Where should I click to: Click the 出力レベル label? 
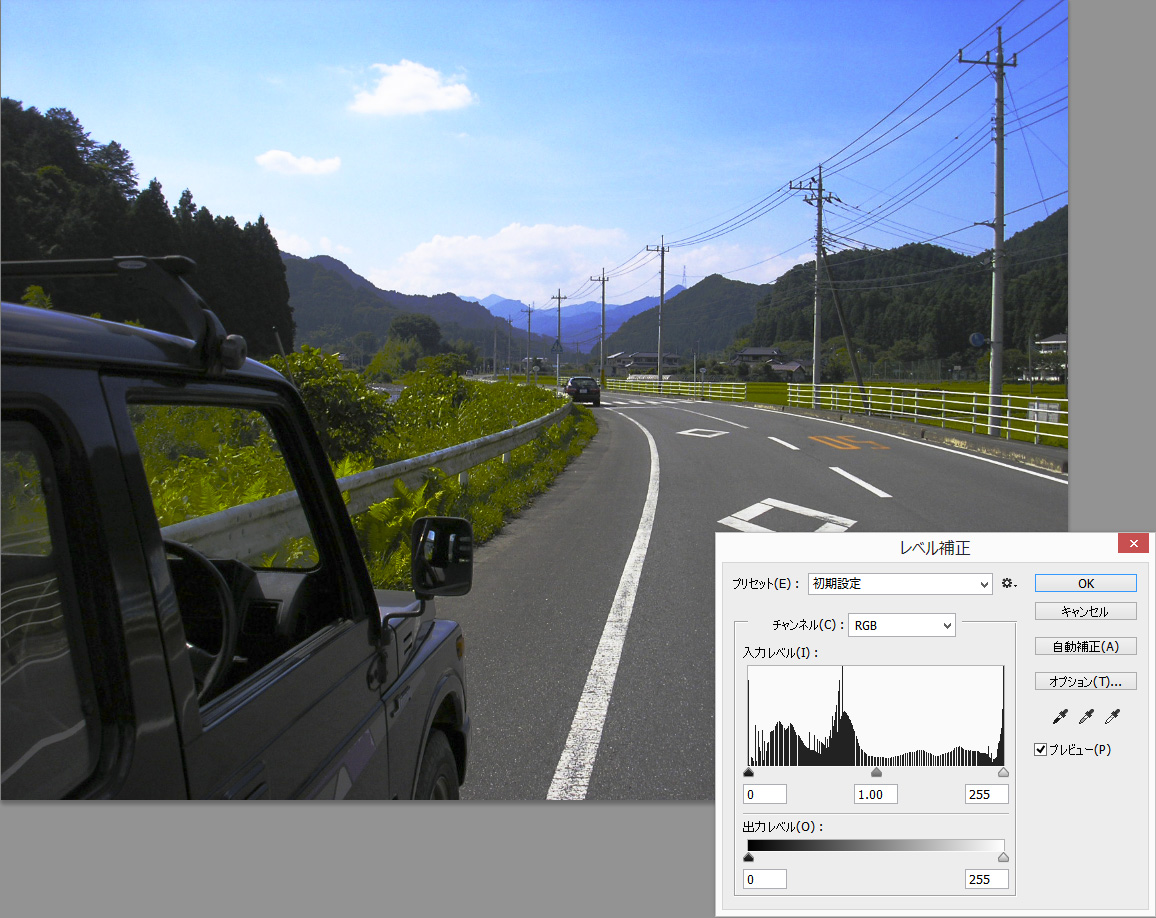click(783, 827)
